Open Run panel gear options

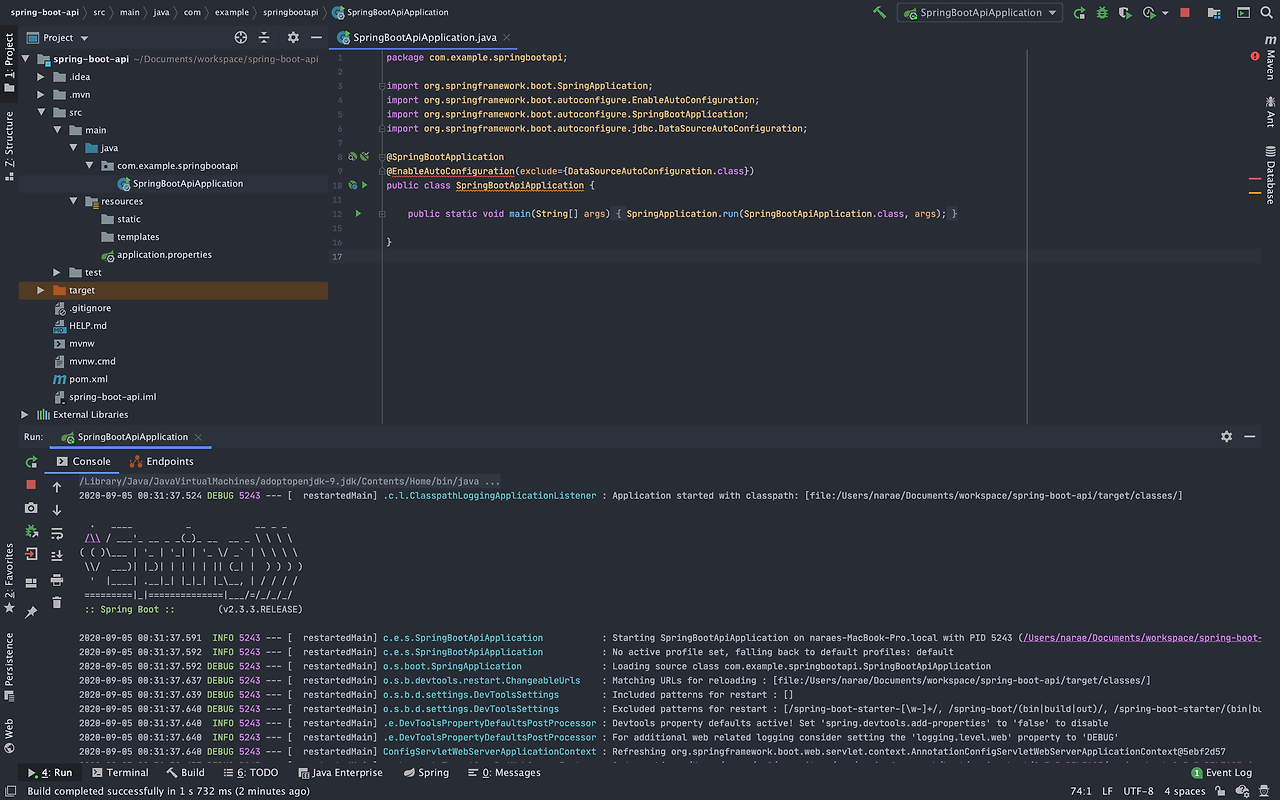point(1226,437)
